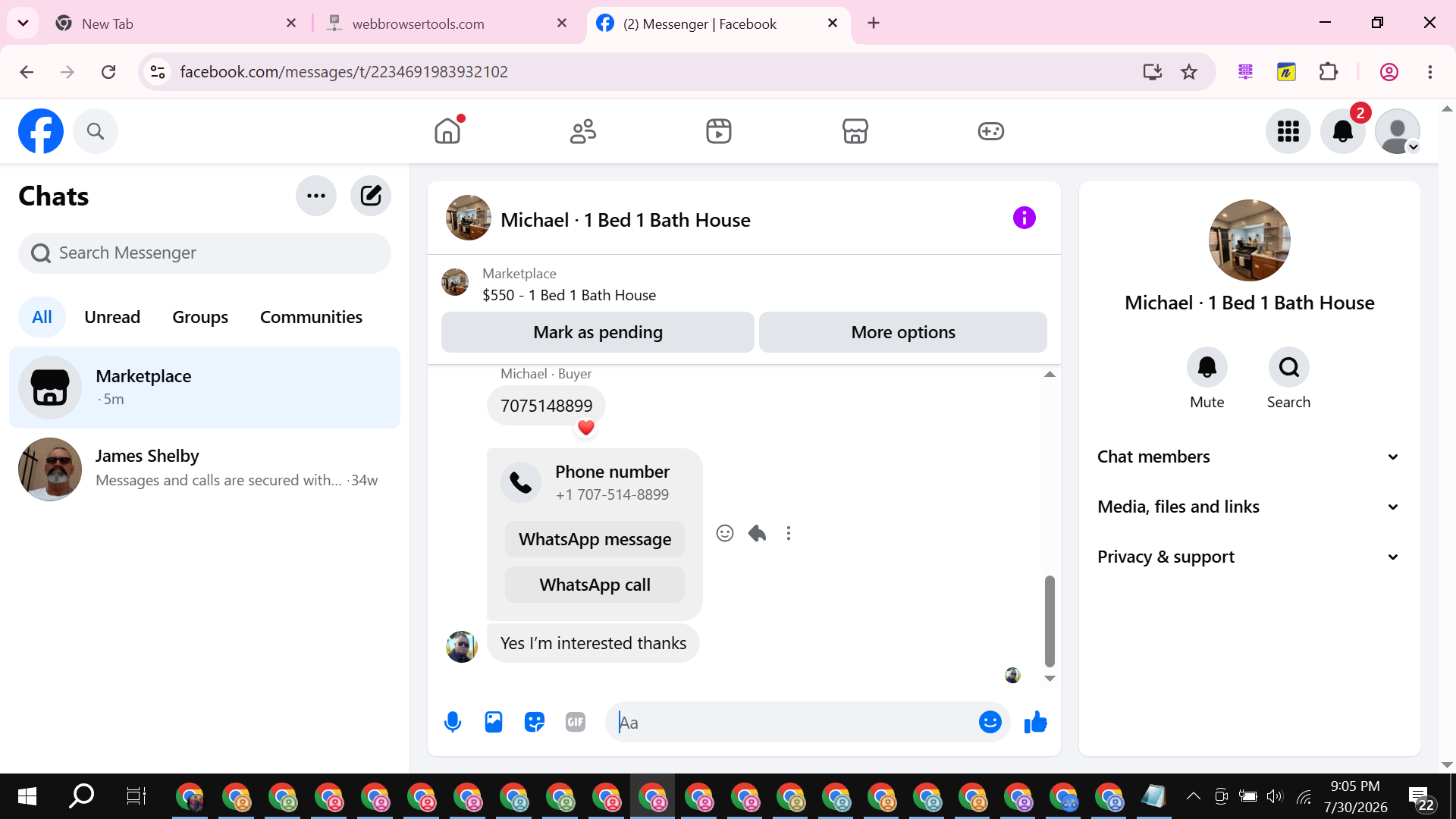Click WhatsApp call button
Screen dimensions: 1456x819
595,585
